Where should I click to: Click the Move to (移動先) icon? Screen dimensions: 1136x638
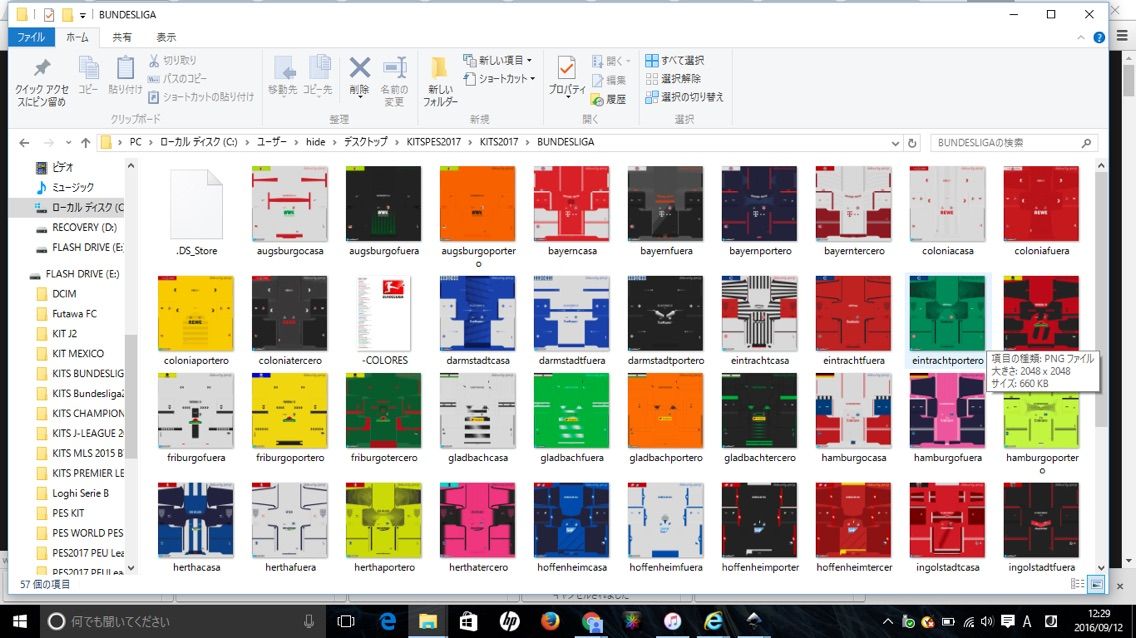click(283, 69)
